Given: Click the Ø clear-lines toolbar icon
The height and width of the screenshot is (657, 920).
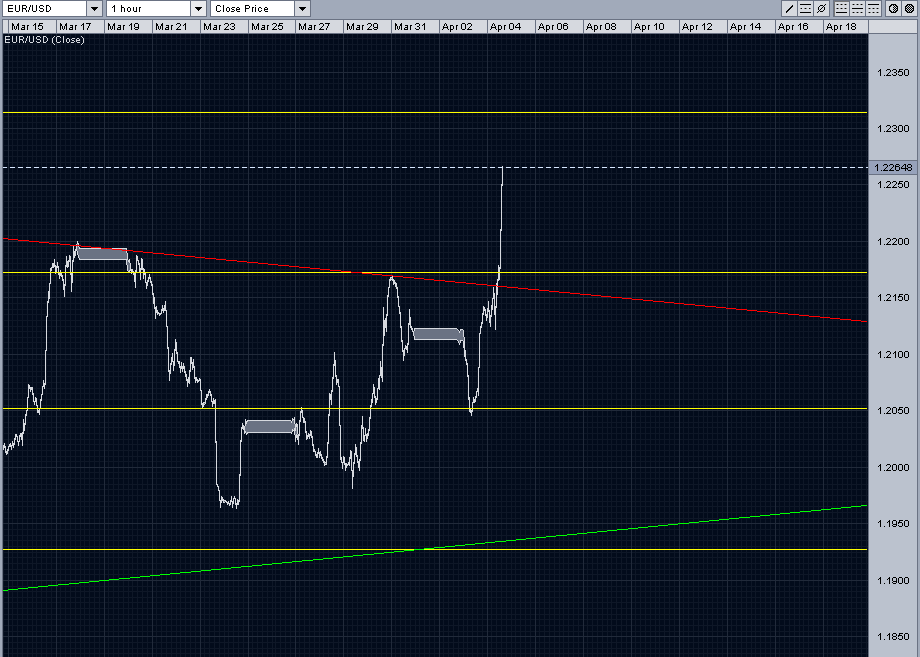Looking at the screenshot, I should click(821, 8).
